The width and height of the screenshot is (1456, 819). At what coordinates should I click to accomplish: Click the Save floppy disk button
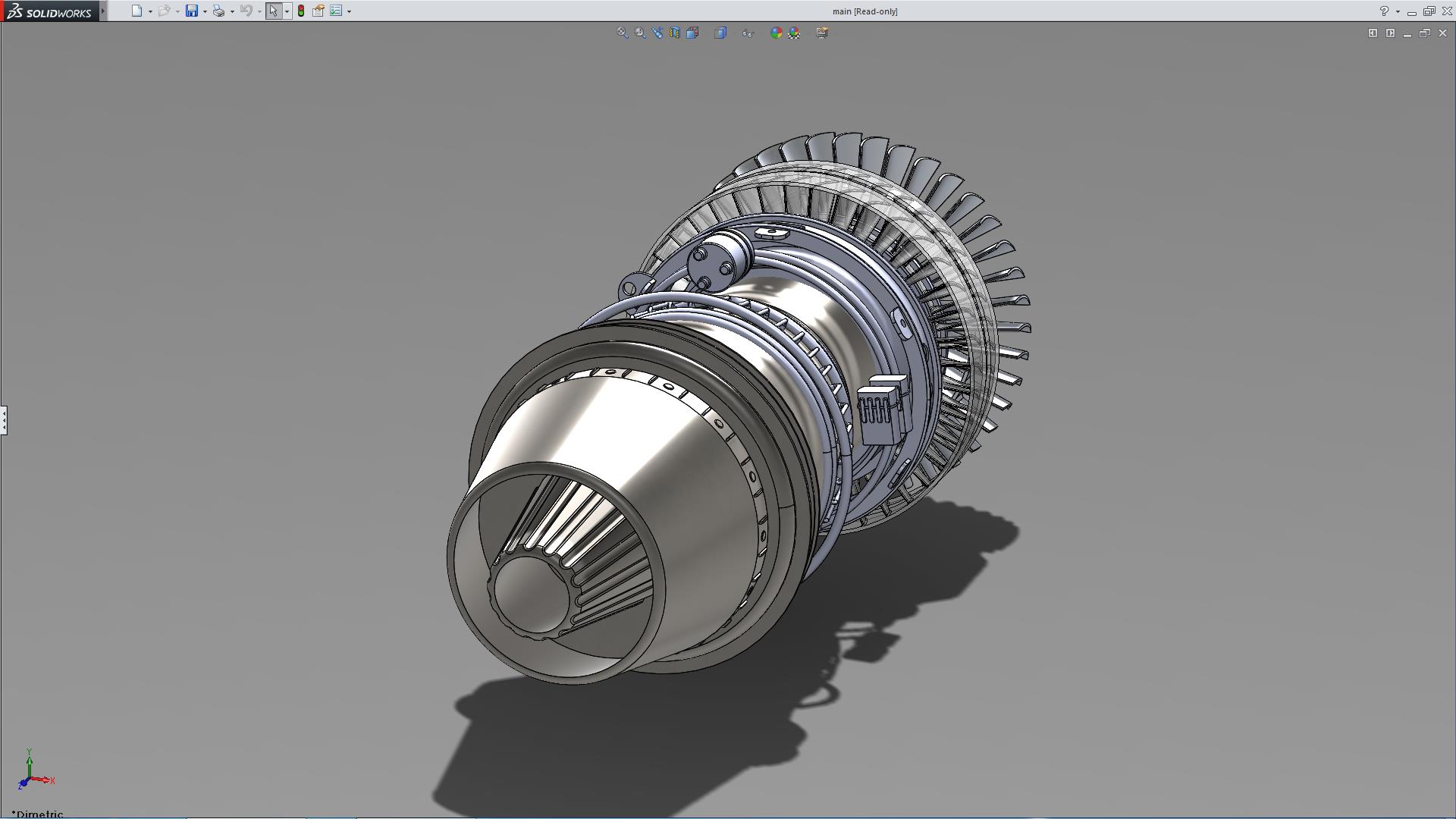click(192, 11)
